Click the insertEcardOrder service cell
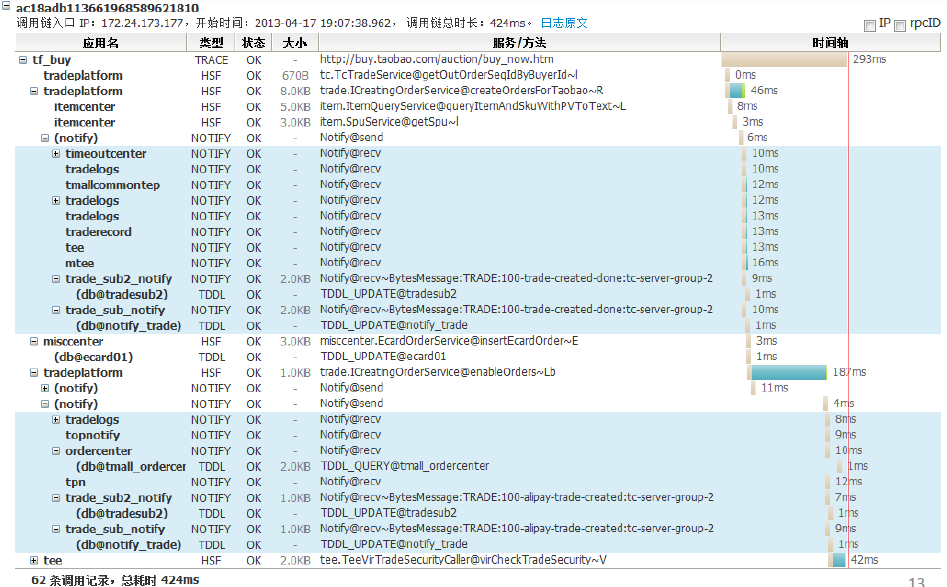This screenshot has height=587, width=947. point(449,341)
